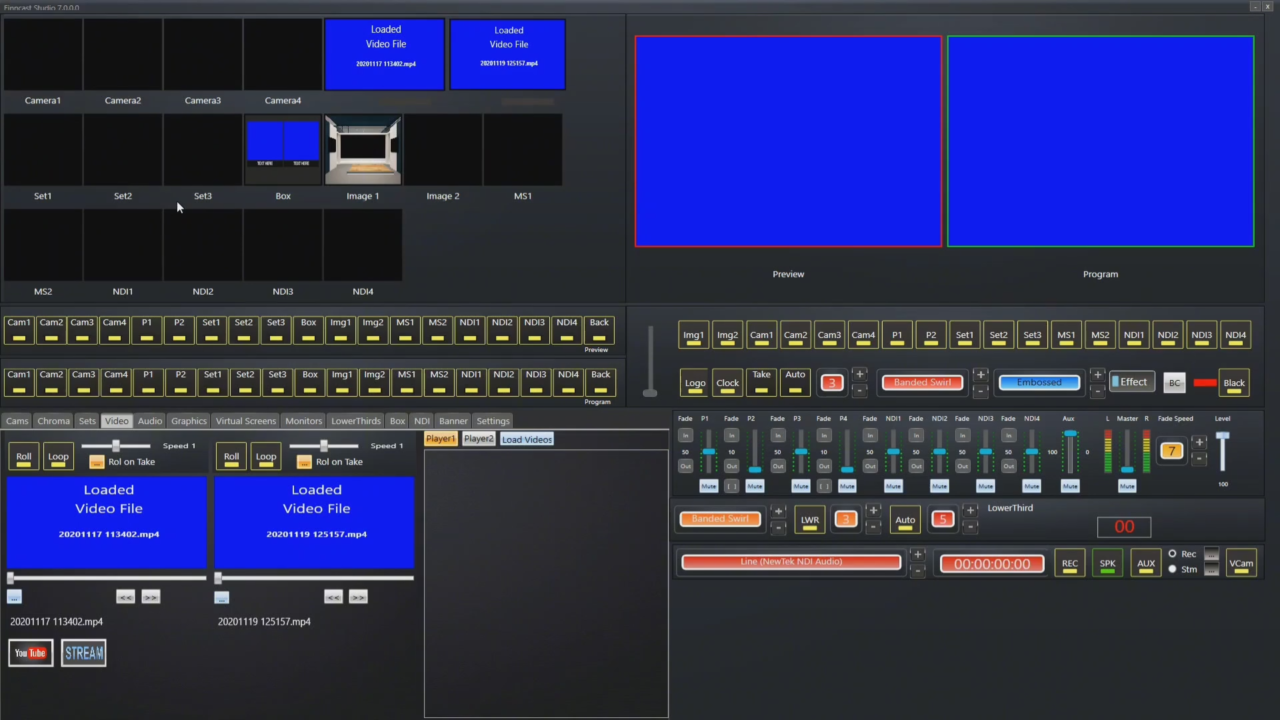Start recording with the REC button

(1070, 563)
